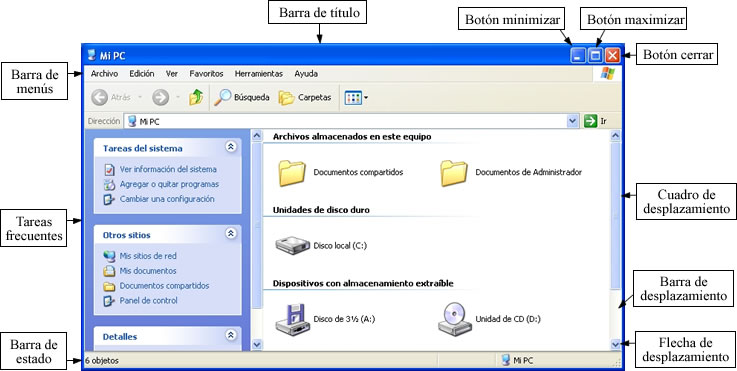Screen dimensions: 737x371
Task: Go up one folder level icon
Action: pos(196,98)
